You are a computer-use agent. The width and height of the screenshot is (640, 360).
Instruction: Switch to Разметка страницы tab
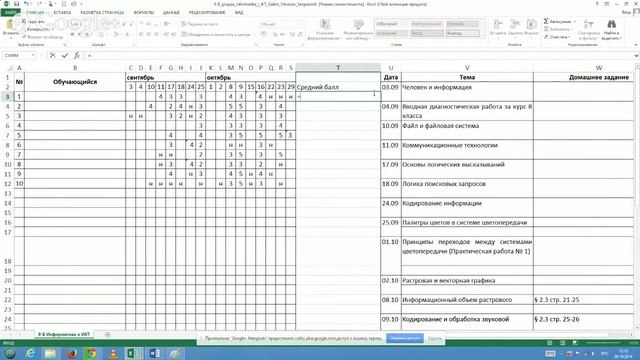[x=102, y=12]
